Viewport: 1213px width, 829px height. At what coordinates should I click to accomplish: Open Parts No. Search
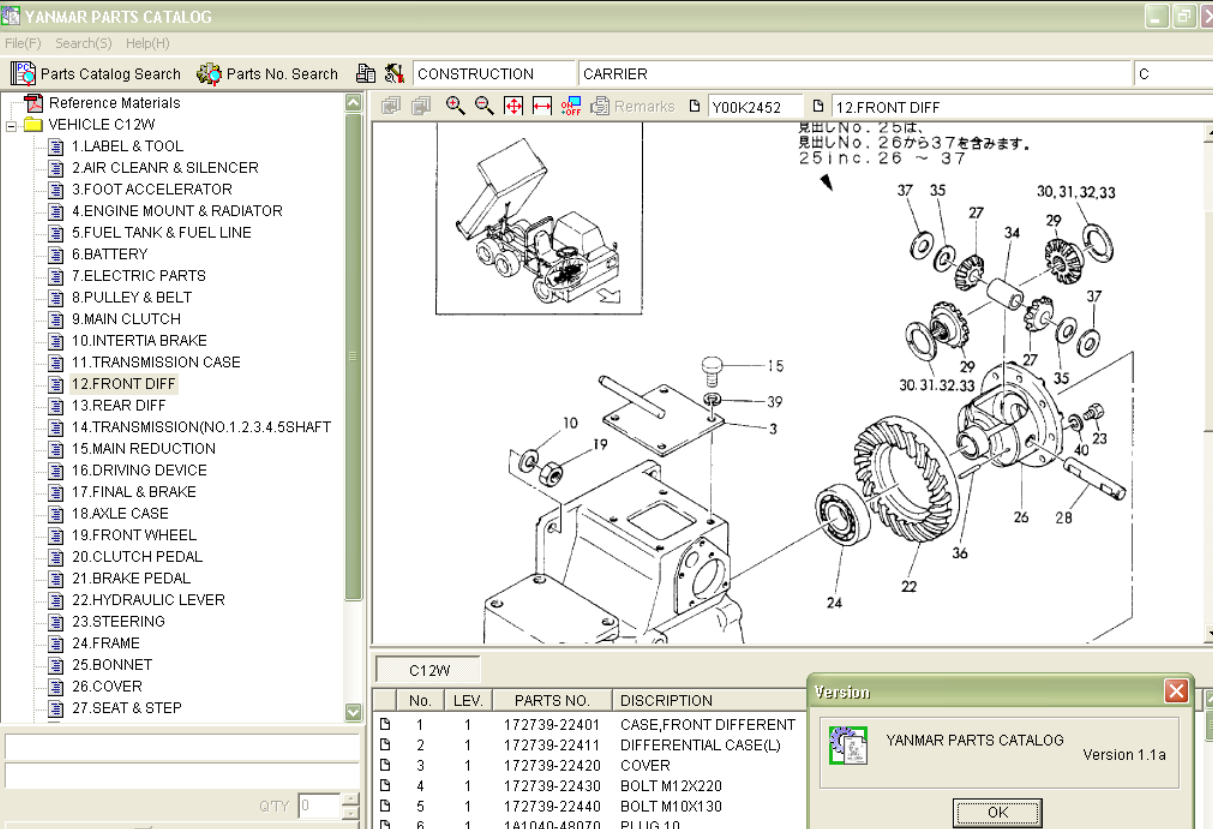[268, 74]
